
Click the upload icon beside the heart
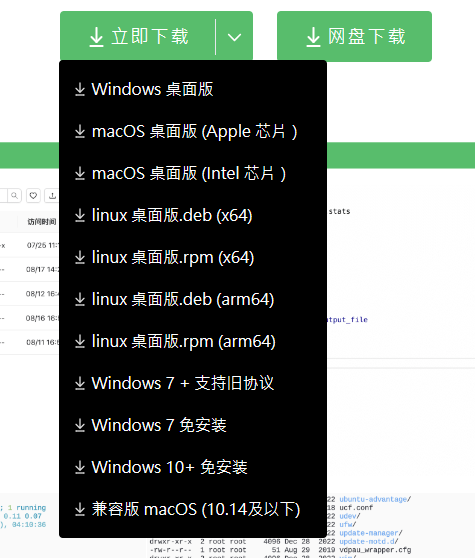point(52,195)
